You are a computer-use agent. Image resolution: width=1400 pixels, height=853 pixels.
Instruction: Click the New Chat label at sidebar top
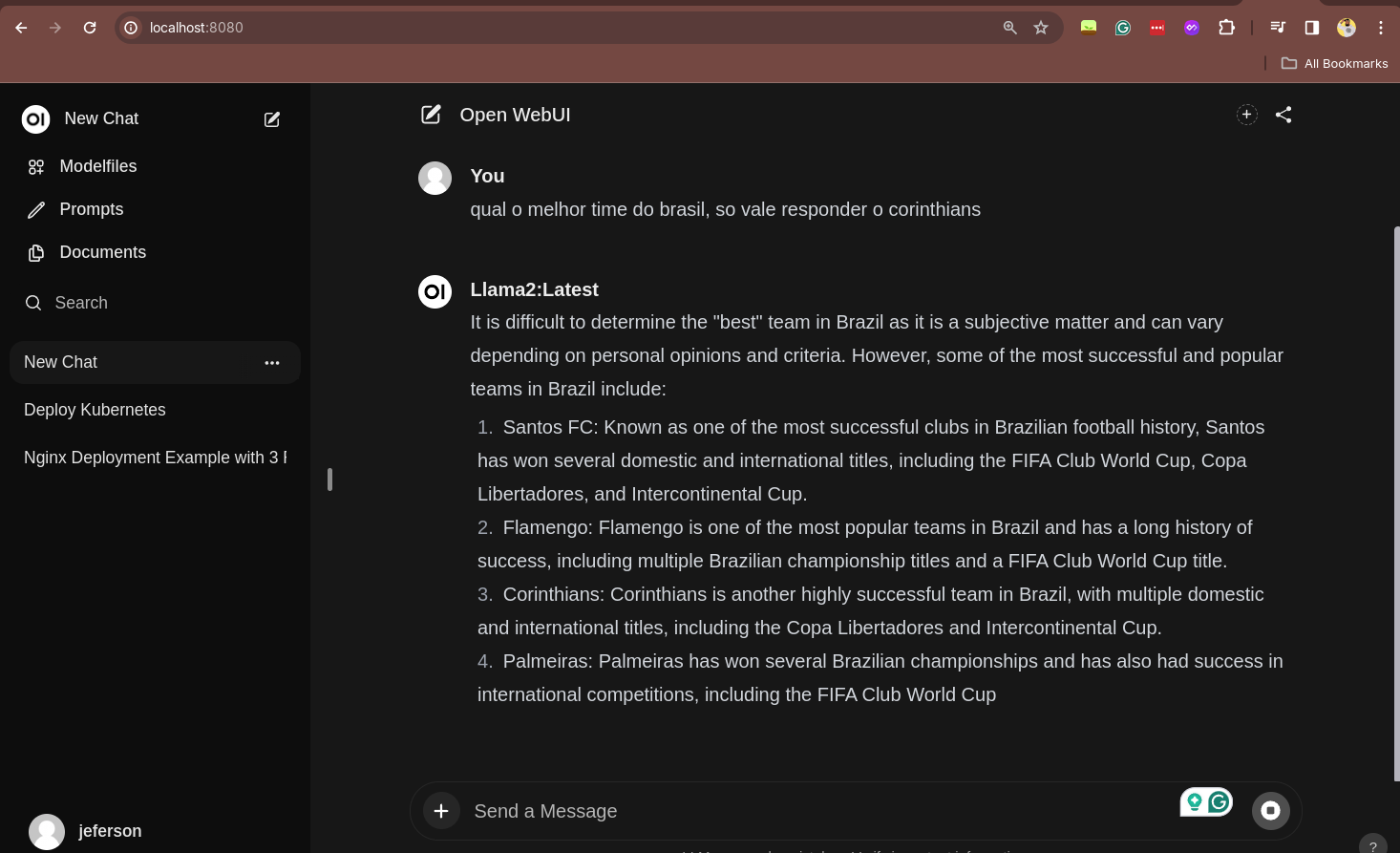tap(101, 118)
